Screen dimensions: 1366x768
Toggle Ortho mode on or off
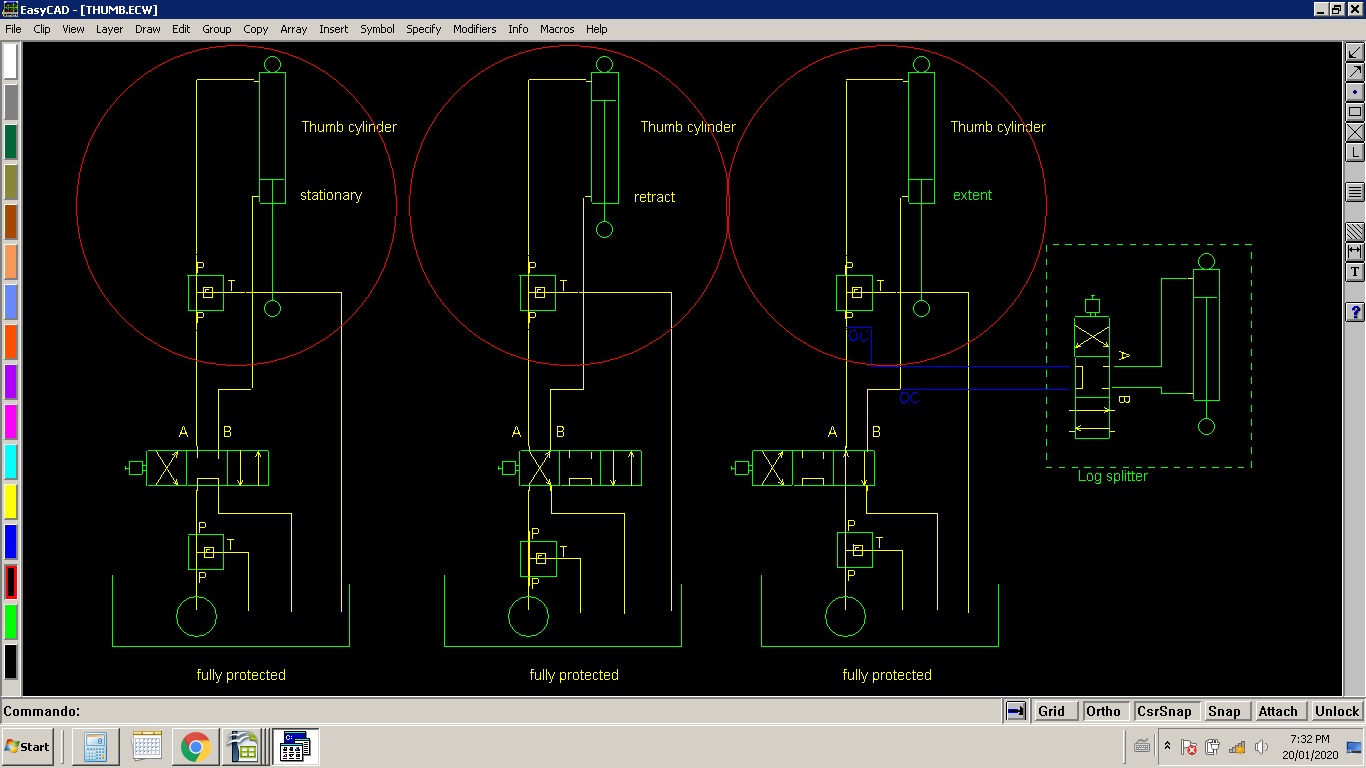[x=1103, y=711]
